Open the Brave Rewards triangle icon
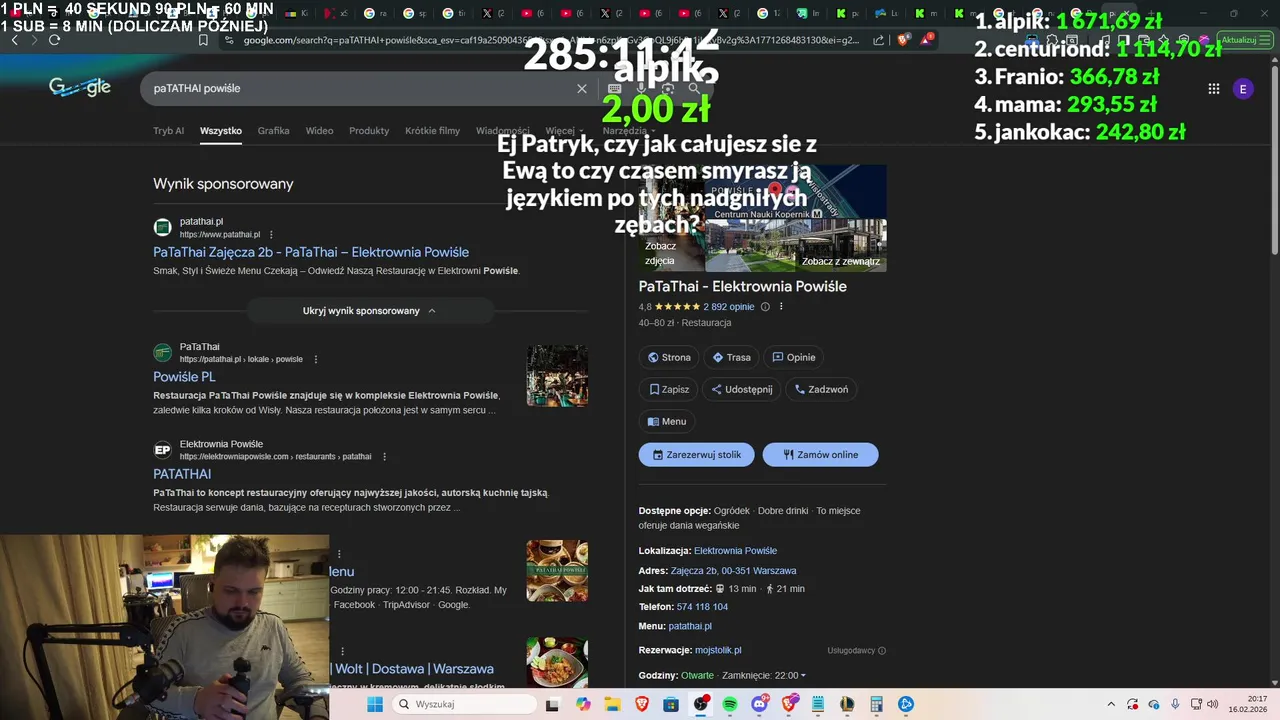Viewport: 1280px width, 720px height. point(927,40)
